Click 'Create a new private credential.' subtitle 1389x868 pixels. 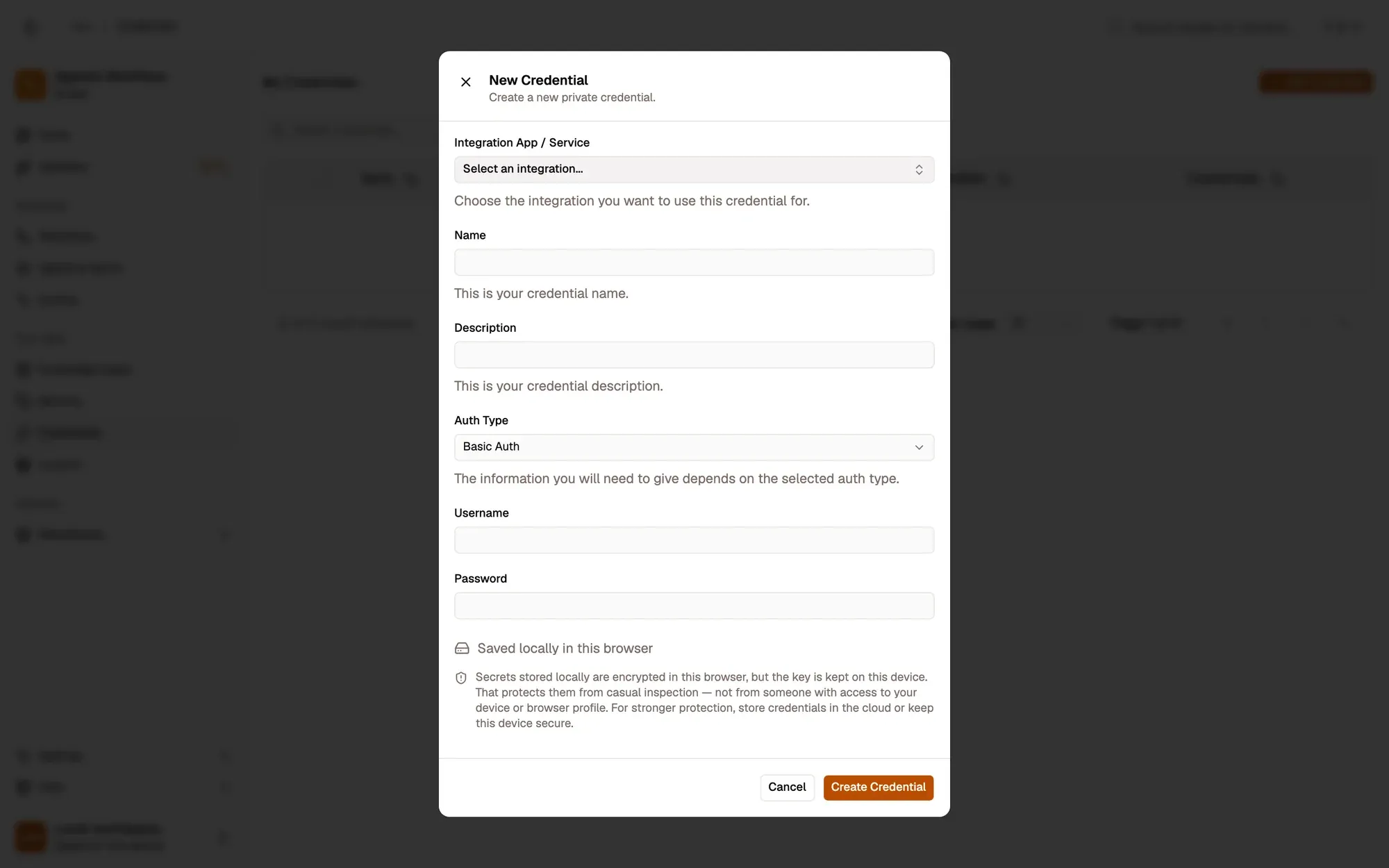tap(572, 97)
